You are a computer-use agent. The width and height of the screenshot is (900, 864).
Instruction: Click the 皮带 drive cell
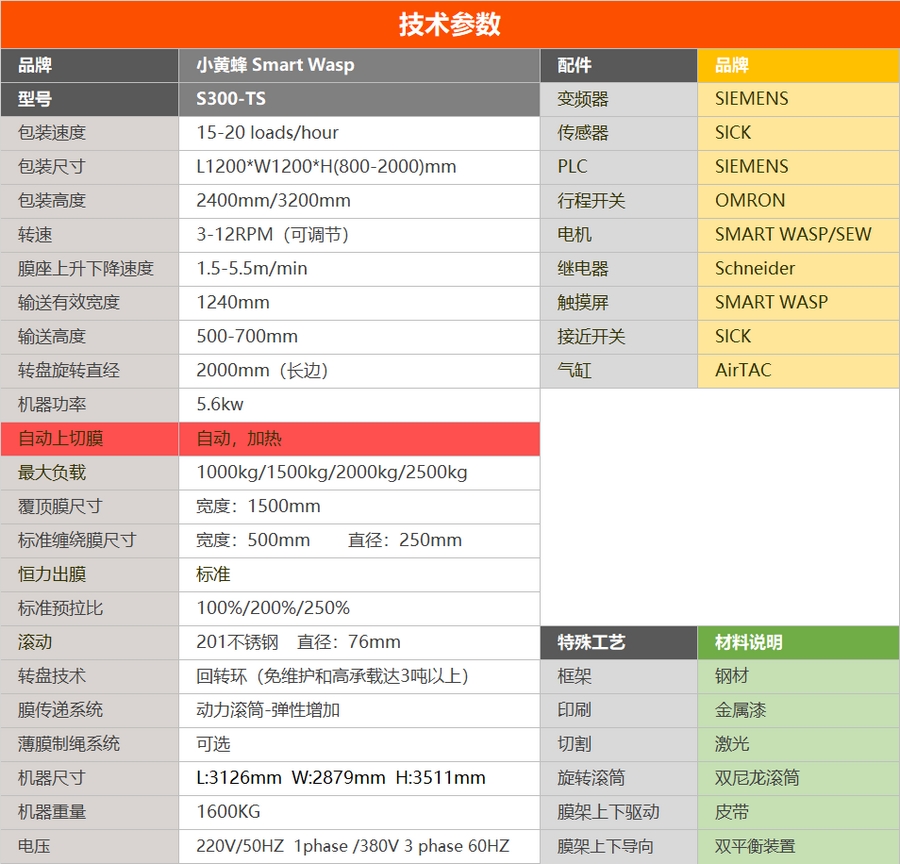[798, 812]
